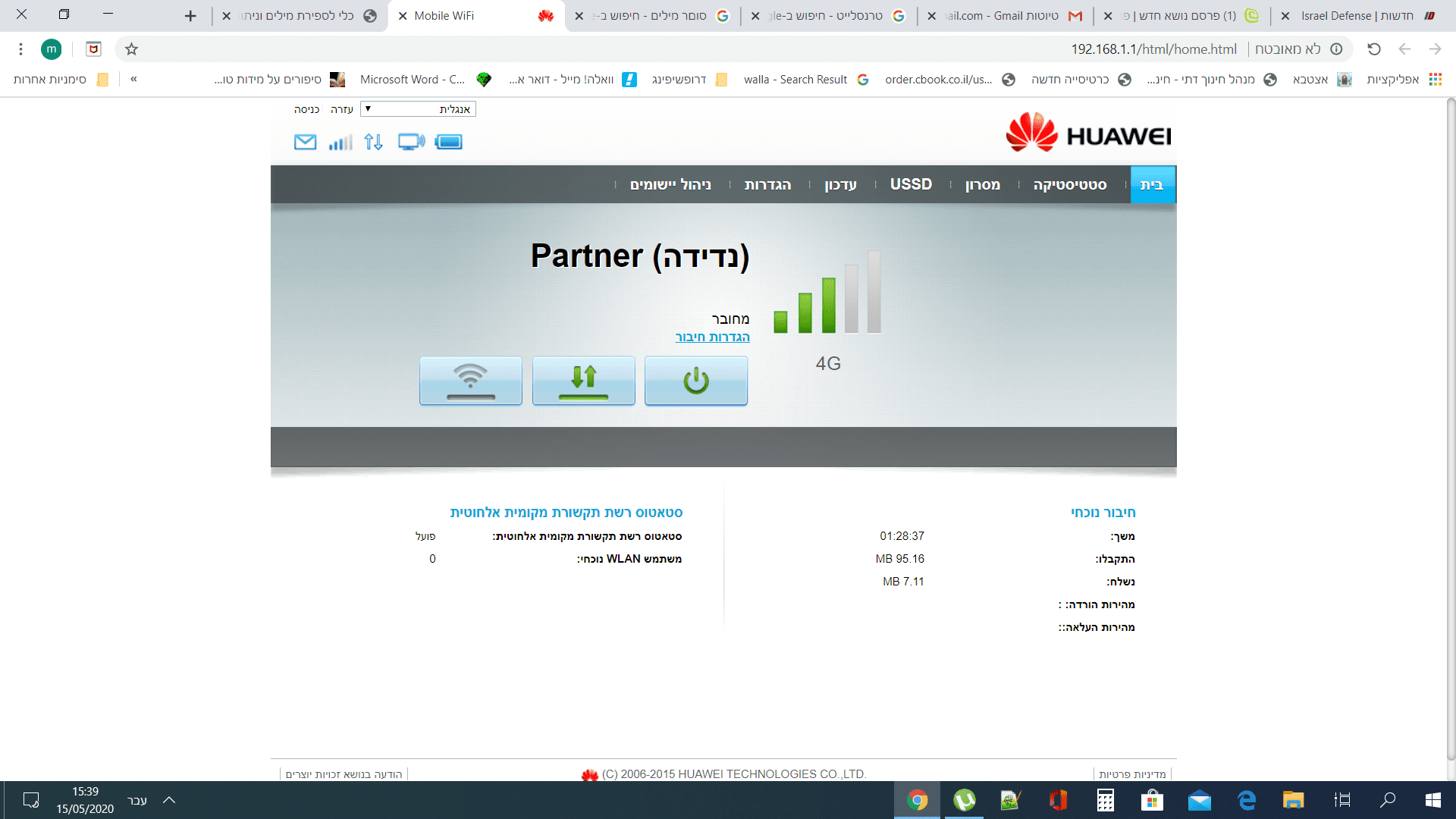Open Chrome menu via three dots icon
The image size is (1456, 819).
[20, 49]
